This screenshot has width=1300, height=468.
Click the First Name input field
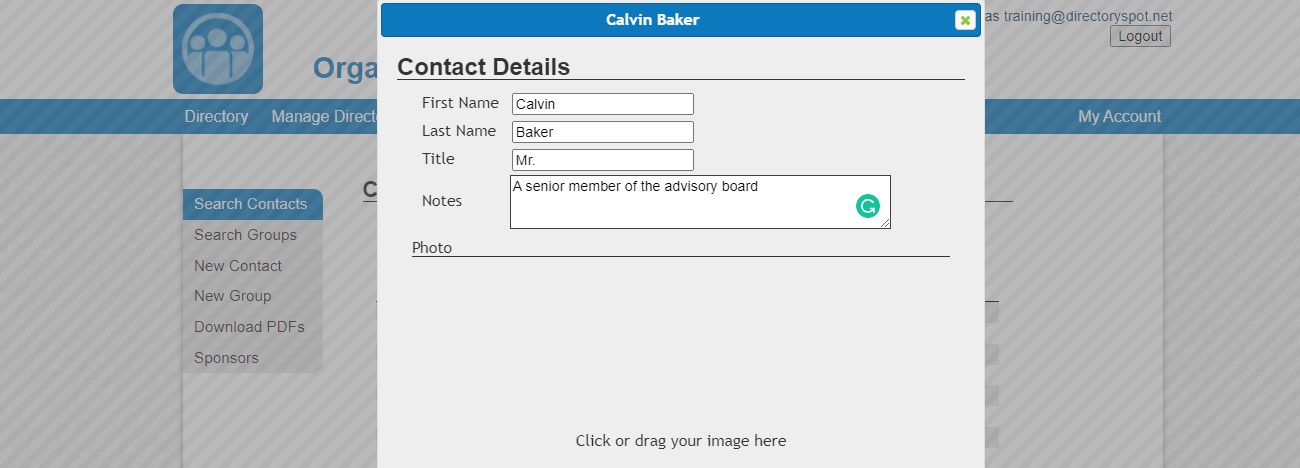pos(602,104)
